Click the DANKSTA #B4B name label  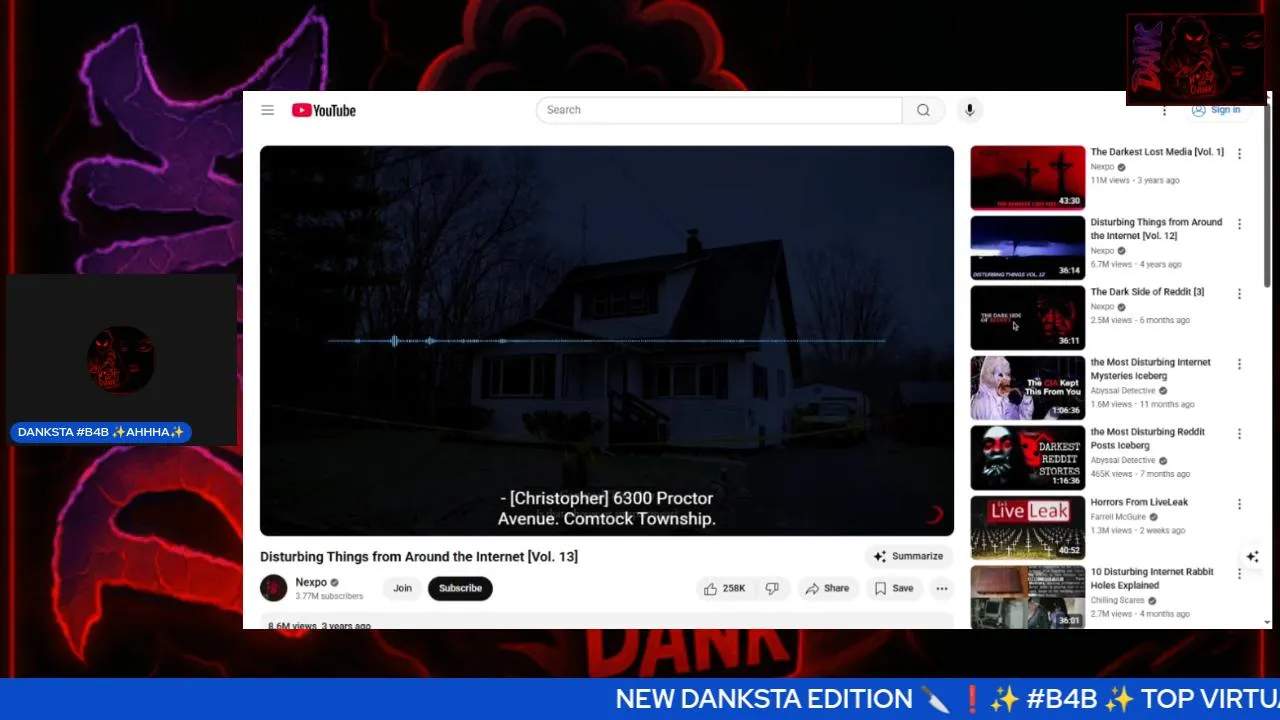click(101, 432)
